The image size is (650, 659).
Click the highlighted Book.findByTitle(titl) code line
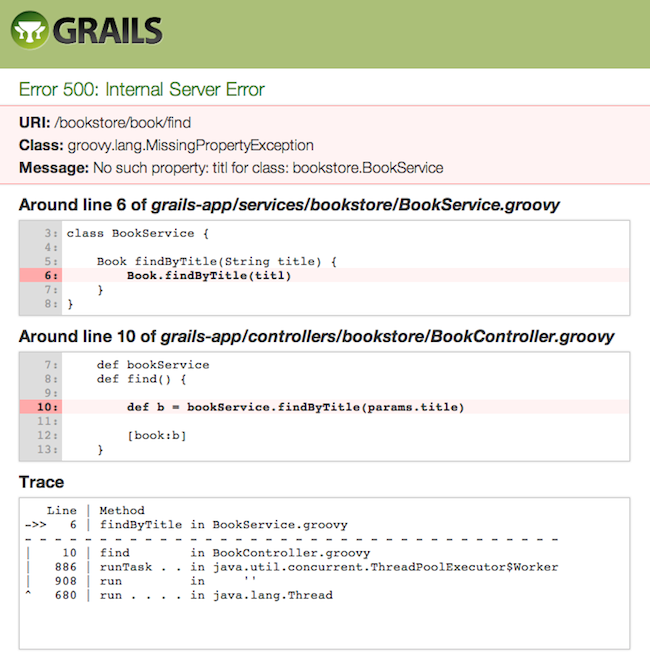click(x=208, y=276)
